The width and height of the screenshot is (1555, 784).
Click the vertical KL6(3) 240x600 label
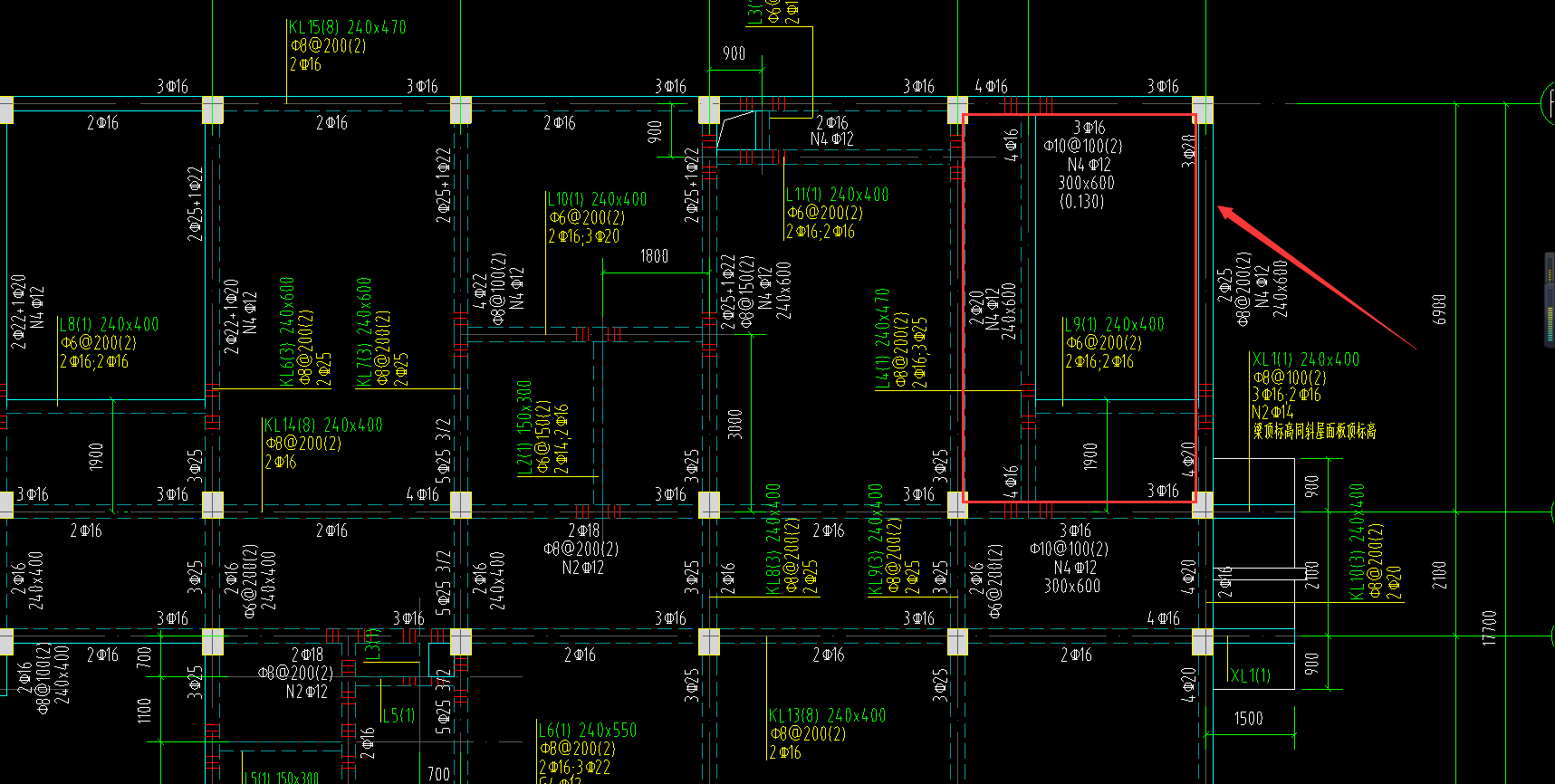pos(287,331)
